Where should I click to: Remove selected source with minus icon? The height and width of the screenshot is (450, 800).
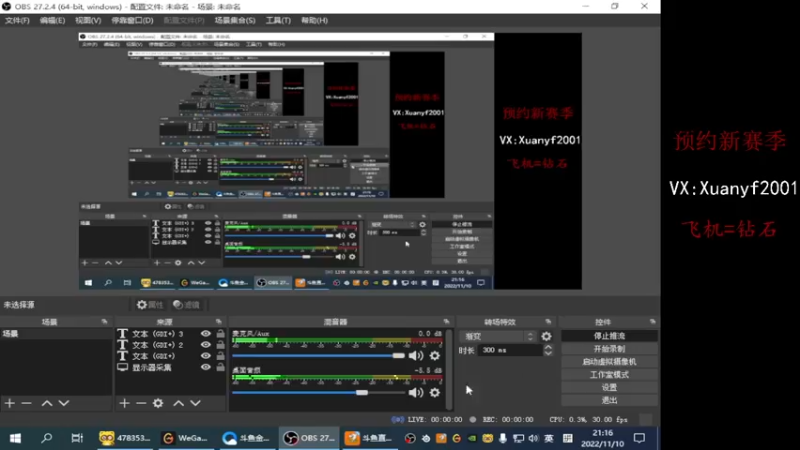141,403
